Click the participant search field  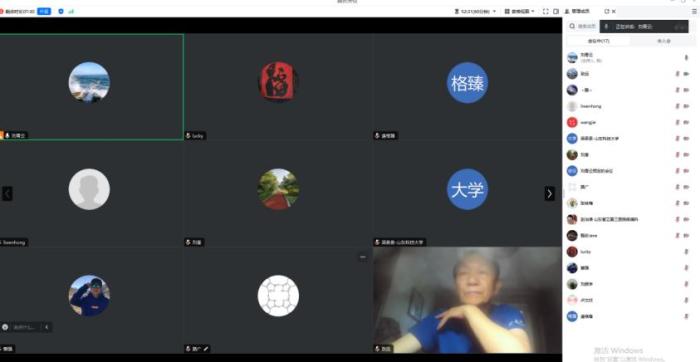tap(583, 26)
